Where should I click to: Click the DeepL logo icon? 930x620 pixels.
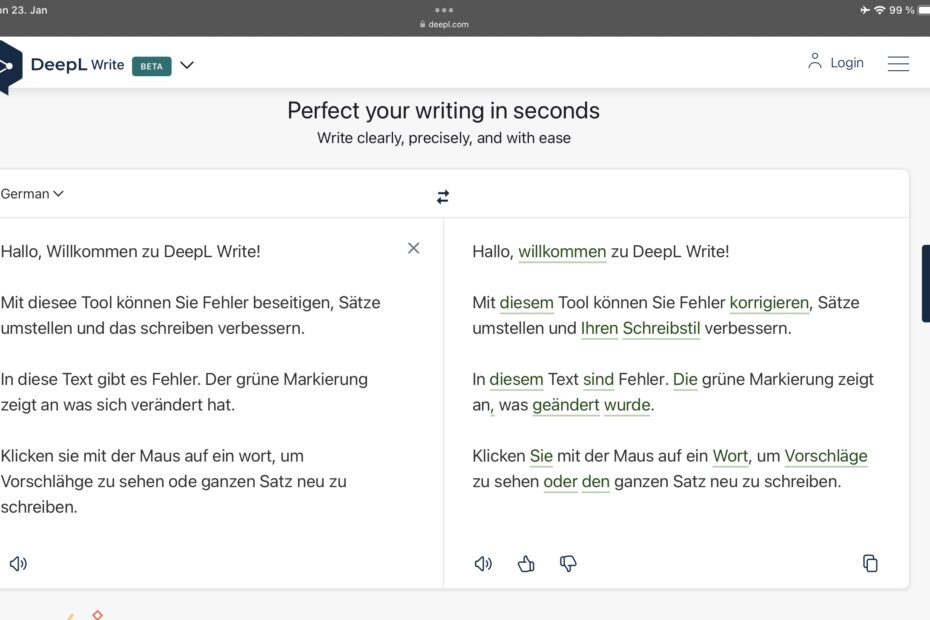tap(11, 66)
